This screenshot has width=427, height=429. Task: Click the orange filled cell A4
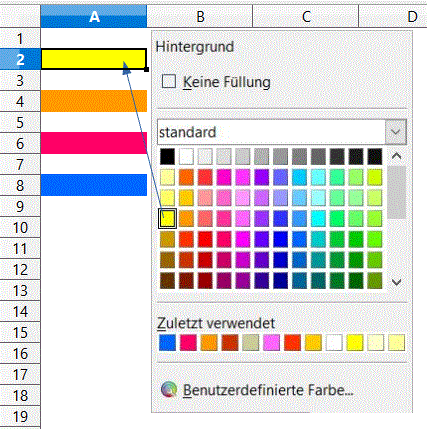[x=94, y=101]
